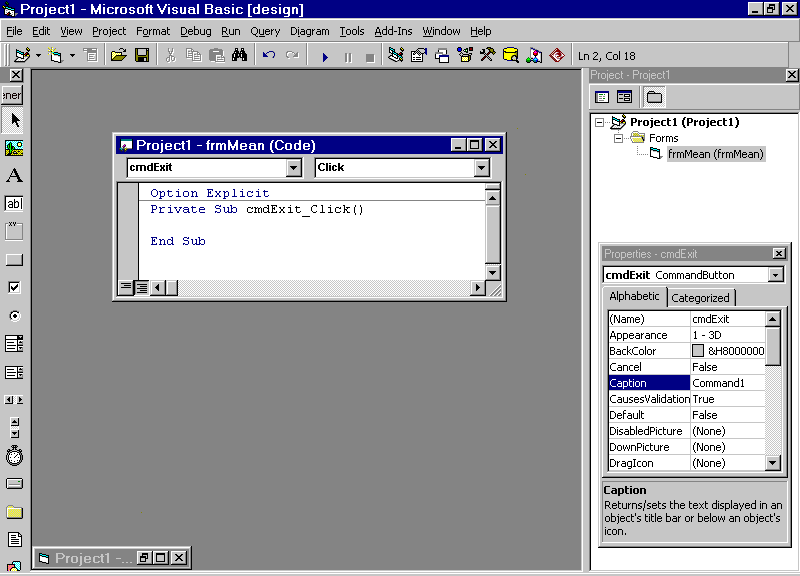Select the ListBox tool in toolbox
The image size is (800, 576).
(14, 372)
